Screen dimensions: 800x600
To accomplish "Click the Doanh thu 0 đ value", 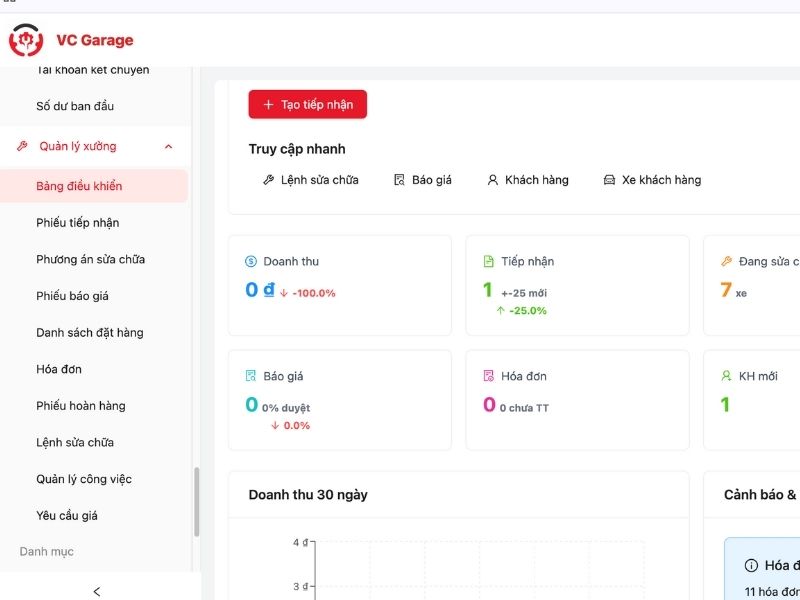I will [260, 291].
